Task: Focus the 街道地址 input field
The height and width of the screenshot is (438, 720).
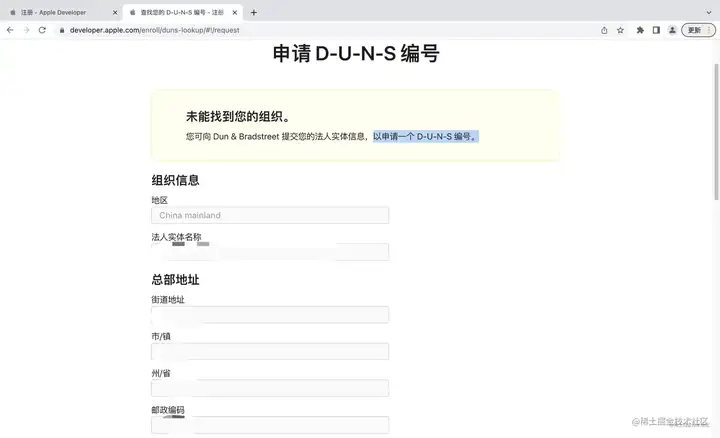Action: [x=270, y=314]
